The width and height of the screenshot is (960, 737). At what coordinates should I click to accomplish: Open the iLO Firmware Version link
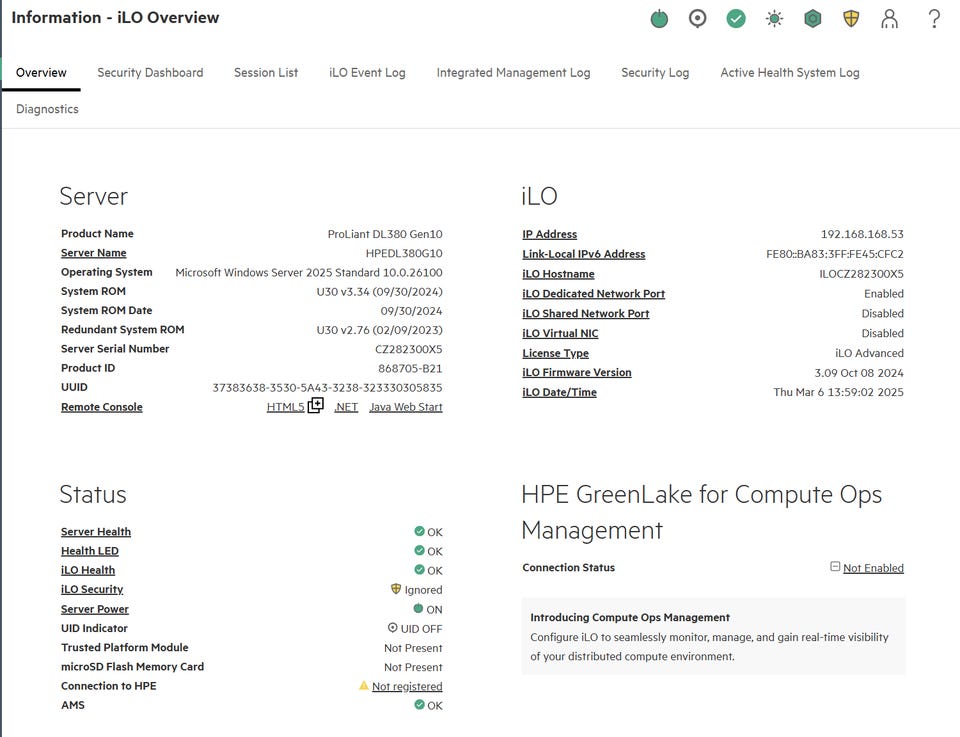coord(576,373)
